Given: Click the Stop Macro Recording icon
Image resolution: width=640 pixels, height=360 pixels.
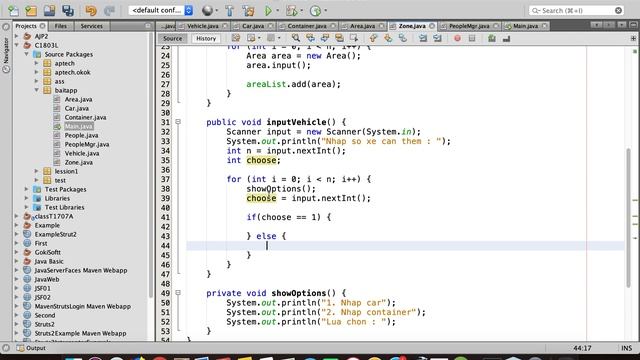Looking at the screenshot, I should (x=472, y=38).
